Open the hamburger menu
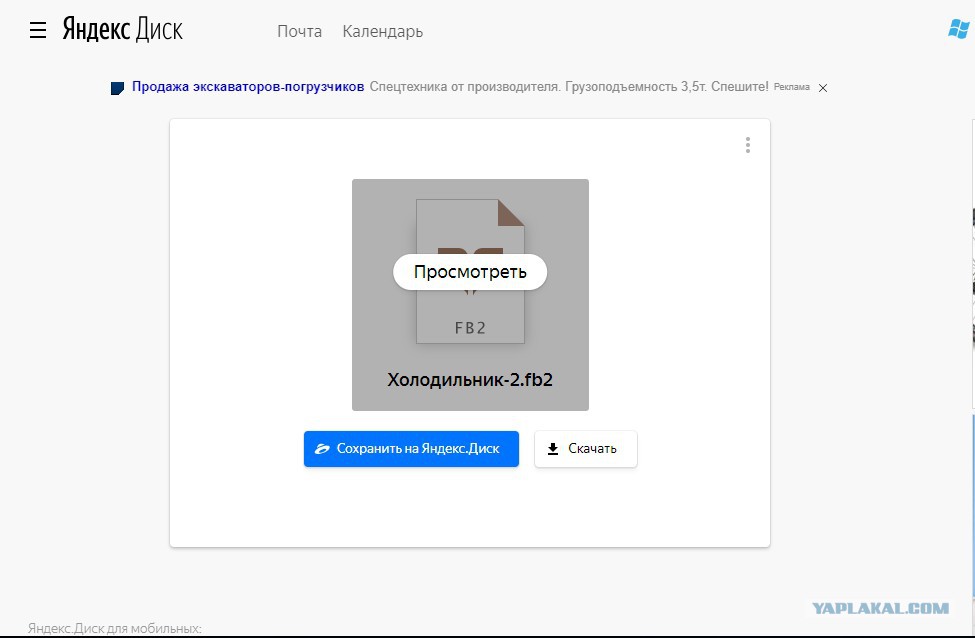The image size is (975, 638). pos(38,30)
